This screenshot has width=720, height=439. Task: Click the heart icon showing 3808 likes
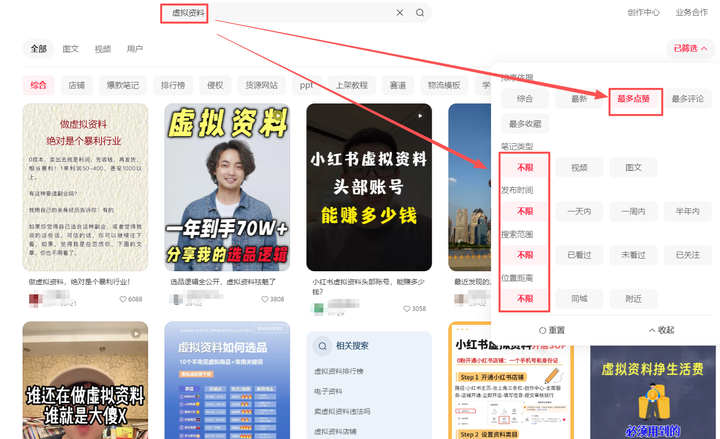click(264, 299)
